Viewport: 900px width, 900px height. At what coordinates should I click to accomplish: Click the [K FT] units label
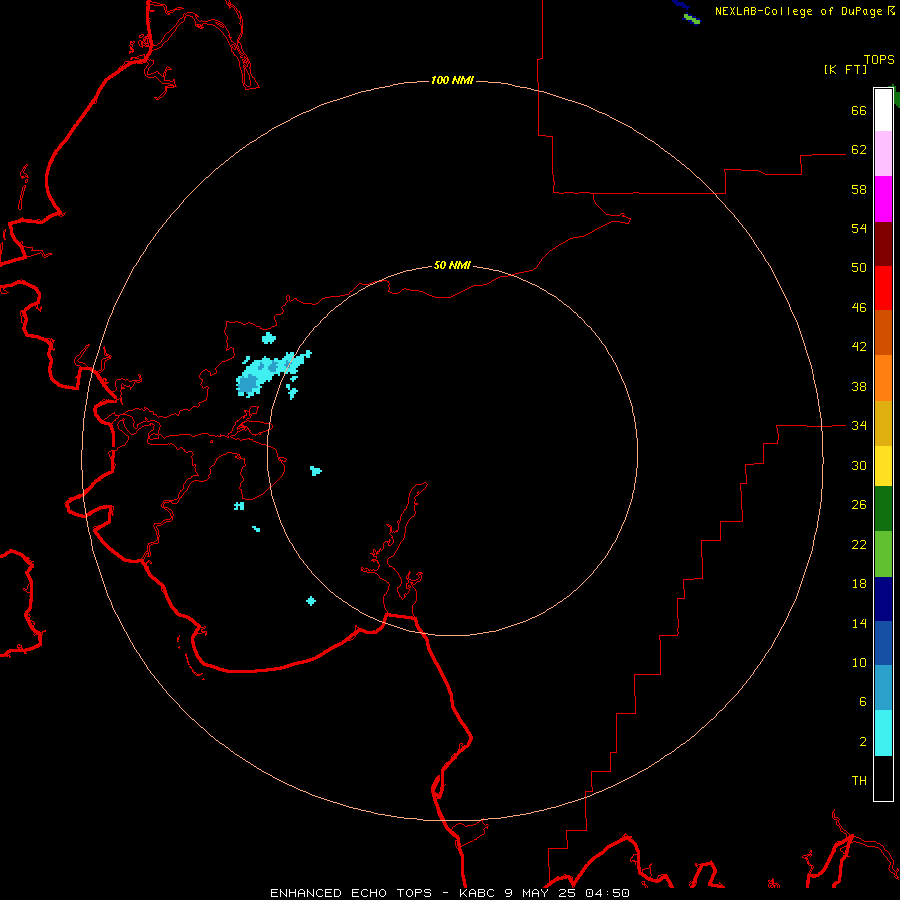(x=845, y=69)
